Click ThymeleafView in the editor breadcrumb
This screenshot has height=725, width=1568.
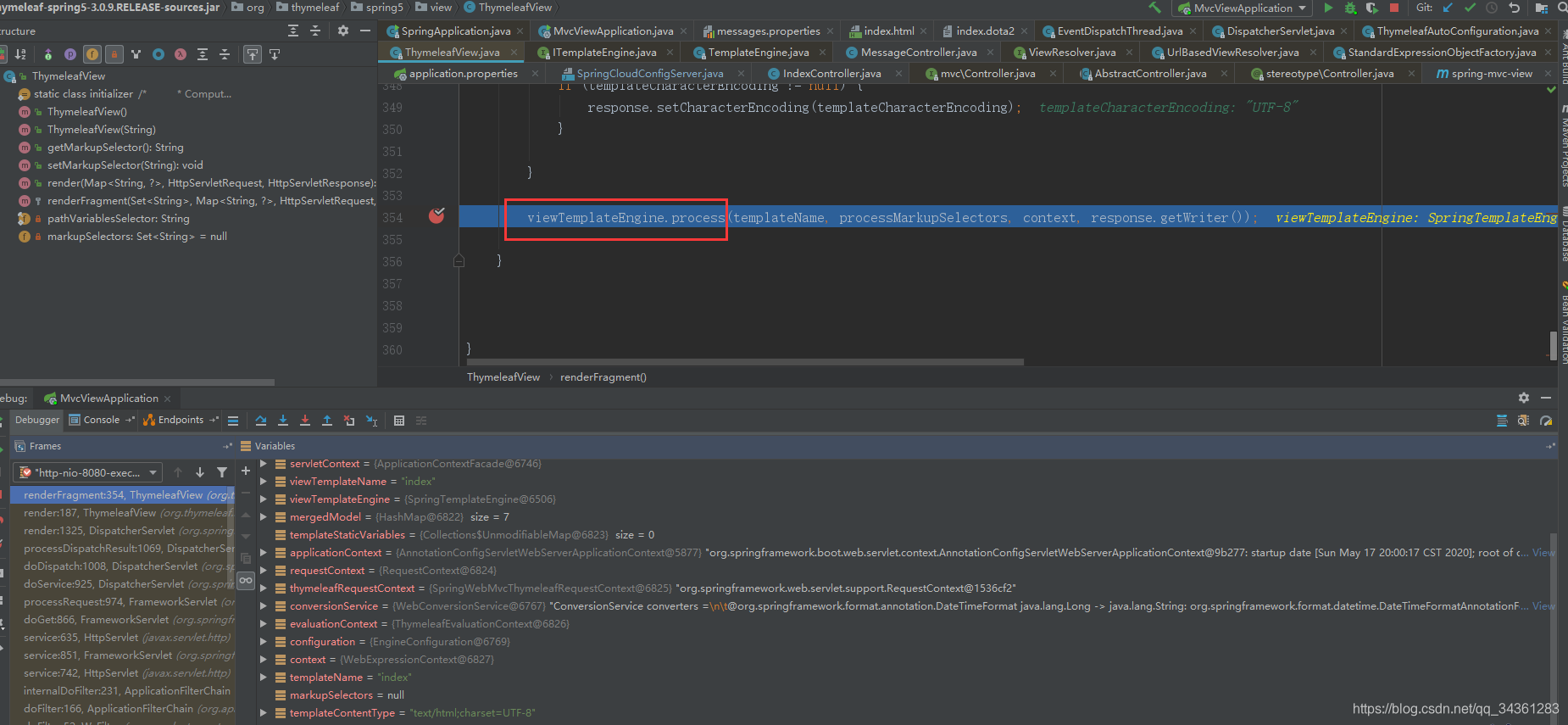click(503, 377)
